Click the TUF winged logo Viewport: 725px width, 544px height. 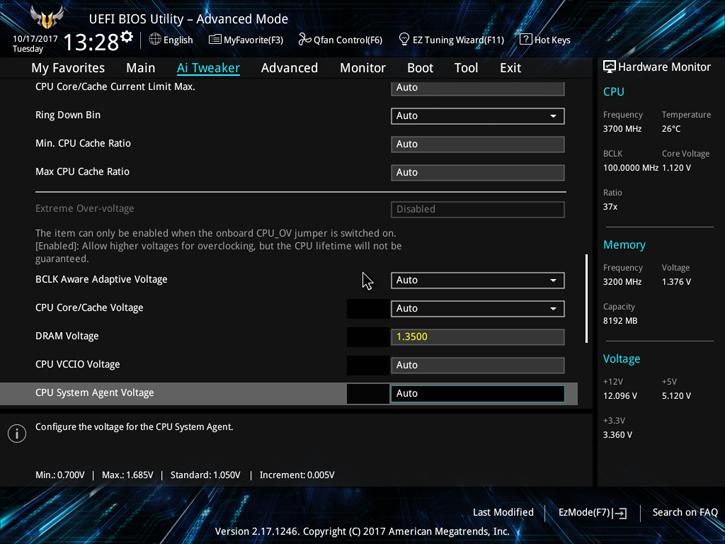(x=47, y=17)
